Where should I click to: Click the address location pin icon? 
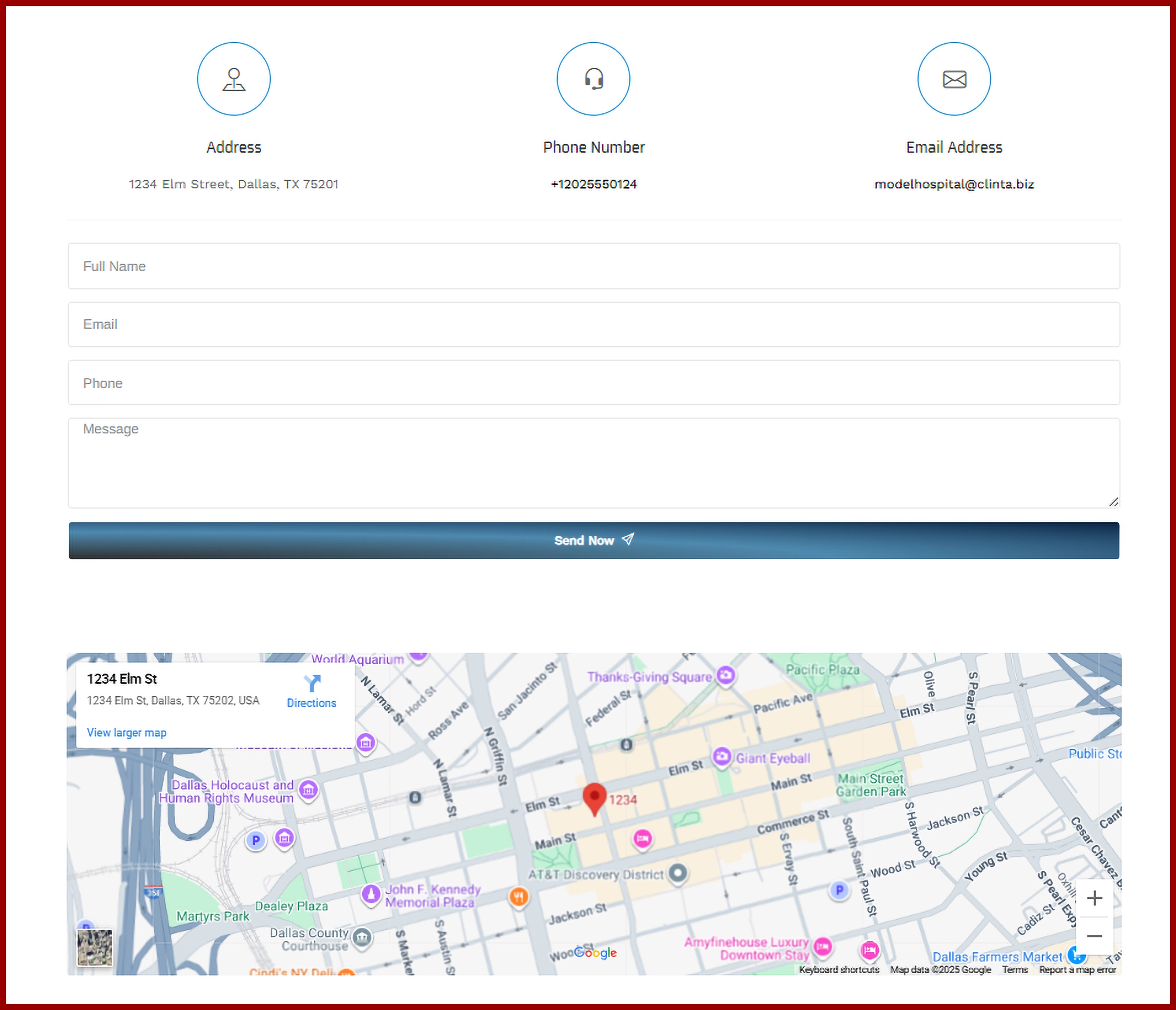tap(234, 79)
